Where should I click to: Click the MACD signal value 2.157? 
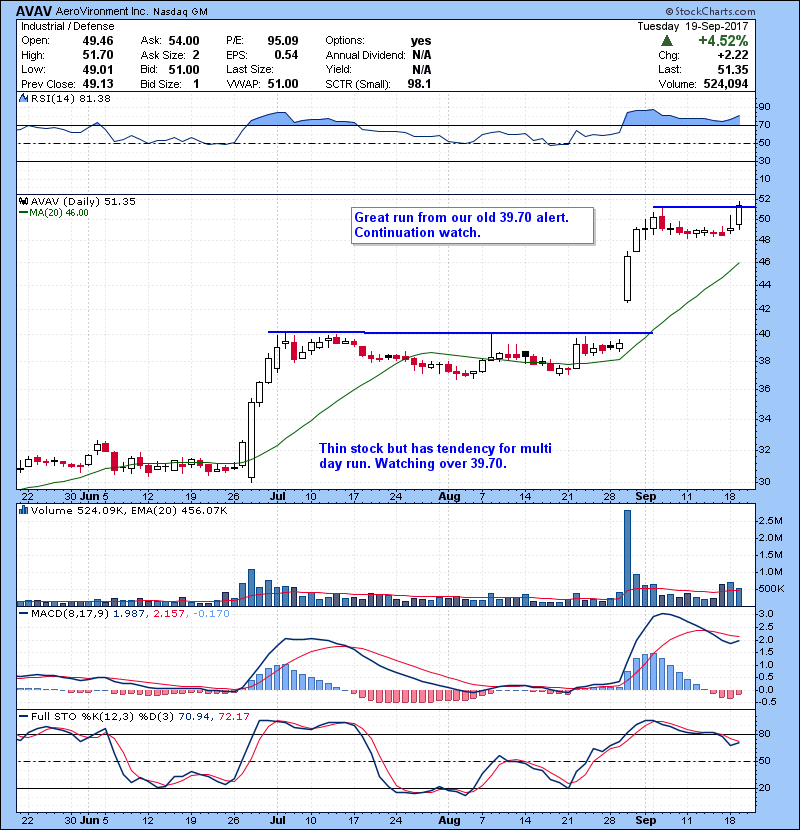[169, 614]
